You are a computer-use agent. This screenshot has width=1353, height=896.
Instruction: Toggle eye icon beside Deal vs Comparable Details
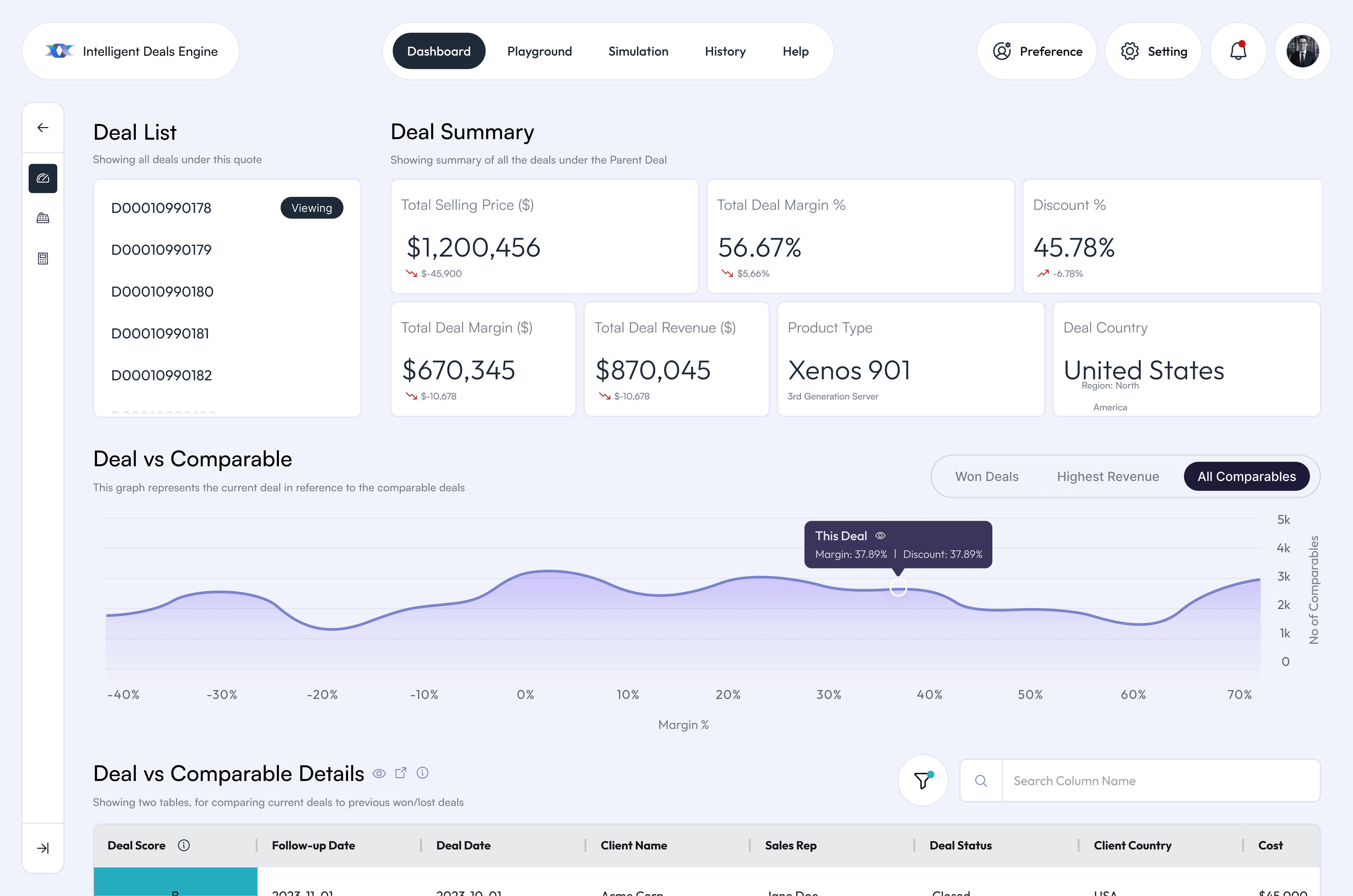point(379,774)
